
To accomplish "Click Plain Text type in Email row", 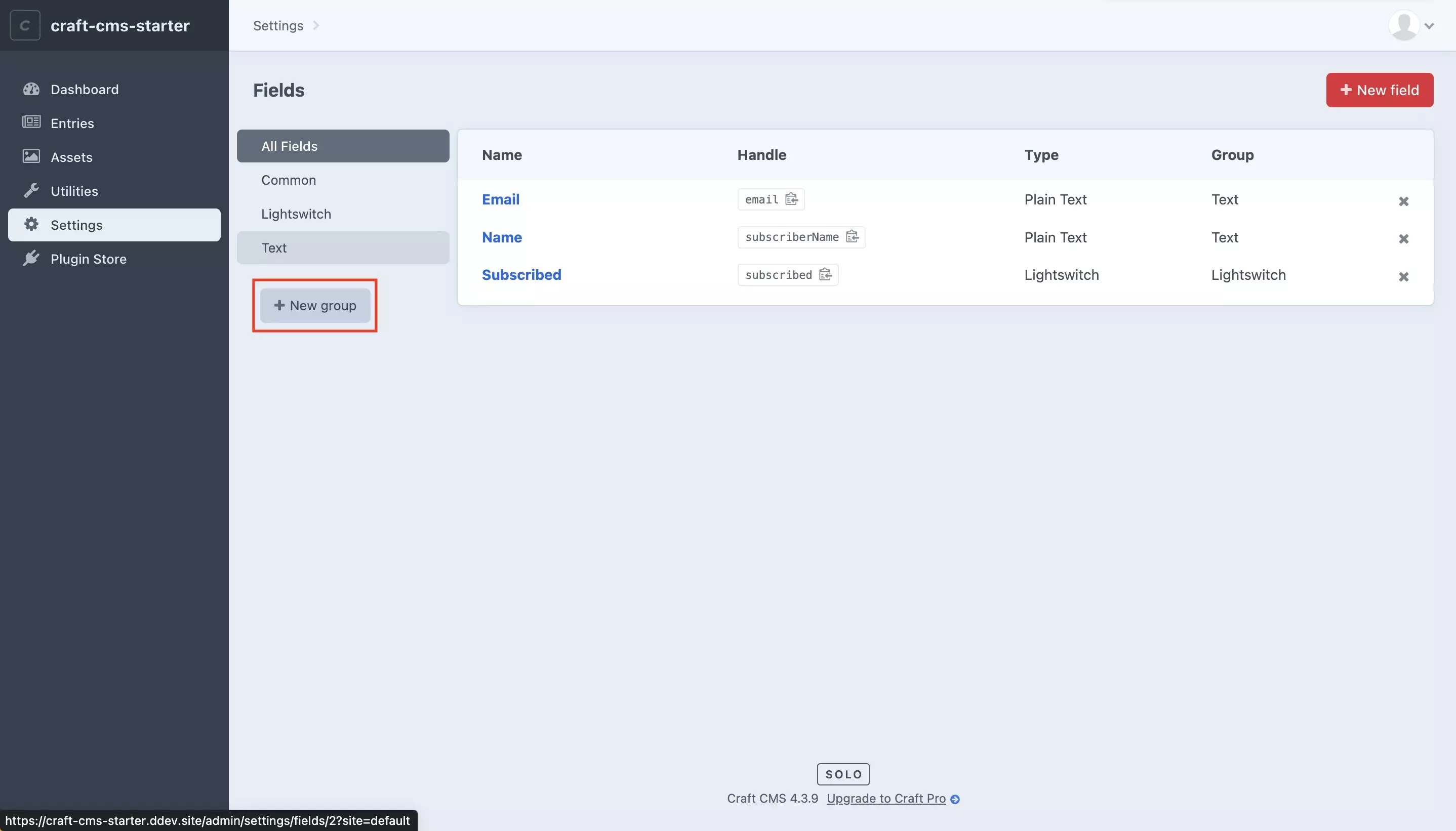I will point(1056,199).
